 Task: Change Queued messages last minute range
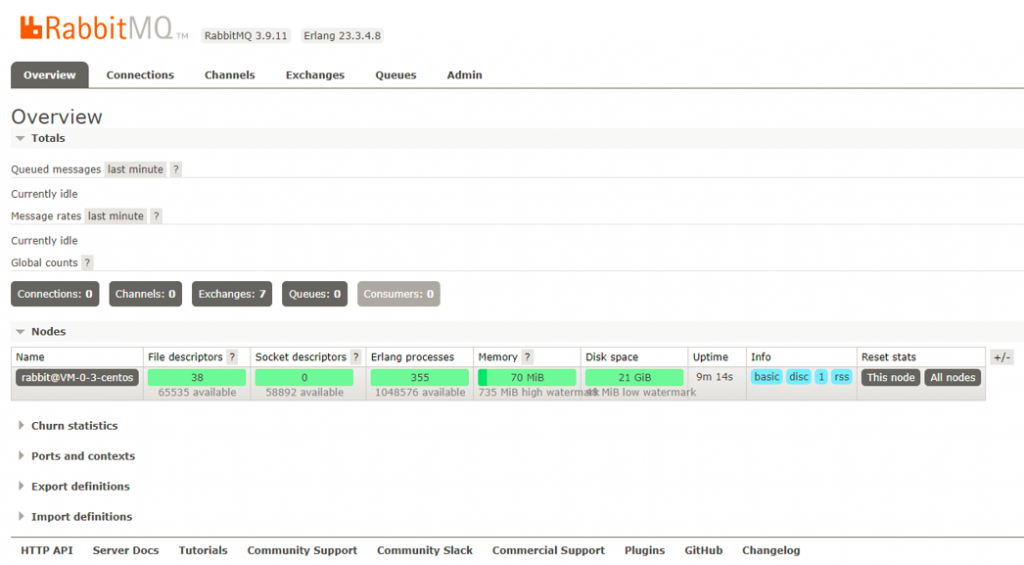point(135,169)
